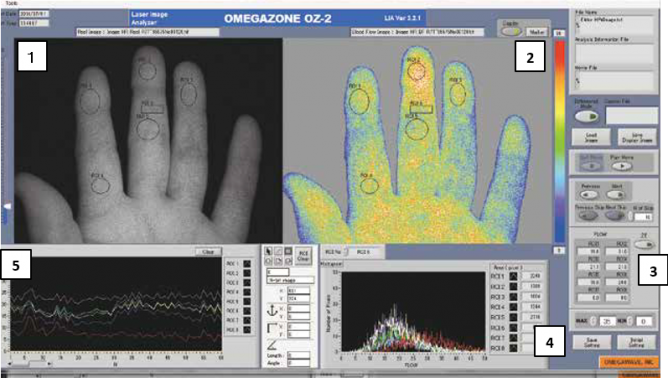Toggle the Color switch above the color scale
Viewport: 668px width, 378px height.
[511, 32]
